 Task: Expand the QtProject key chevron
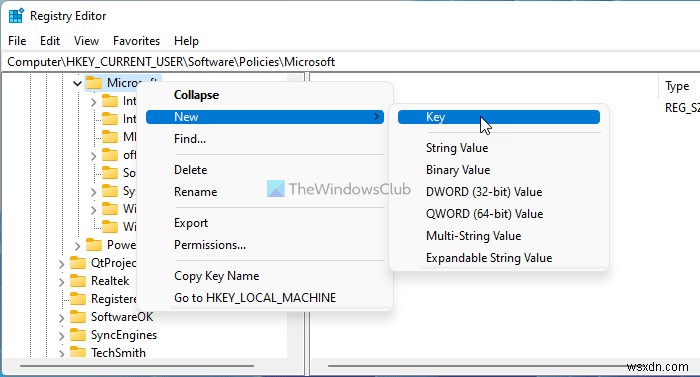tap(62, 264)
